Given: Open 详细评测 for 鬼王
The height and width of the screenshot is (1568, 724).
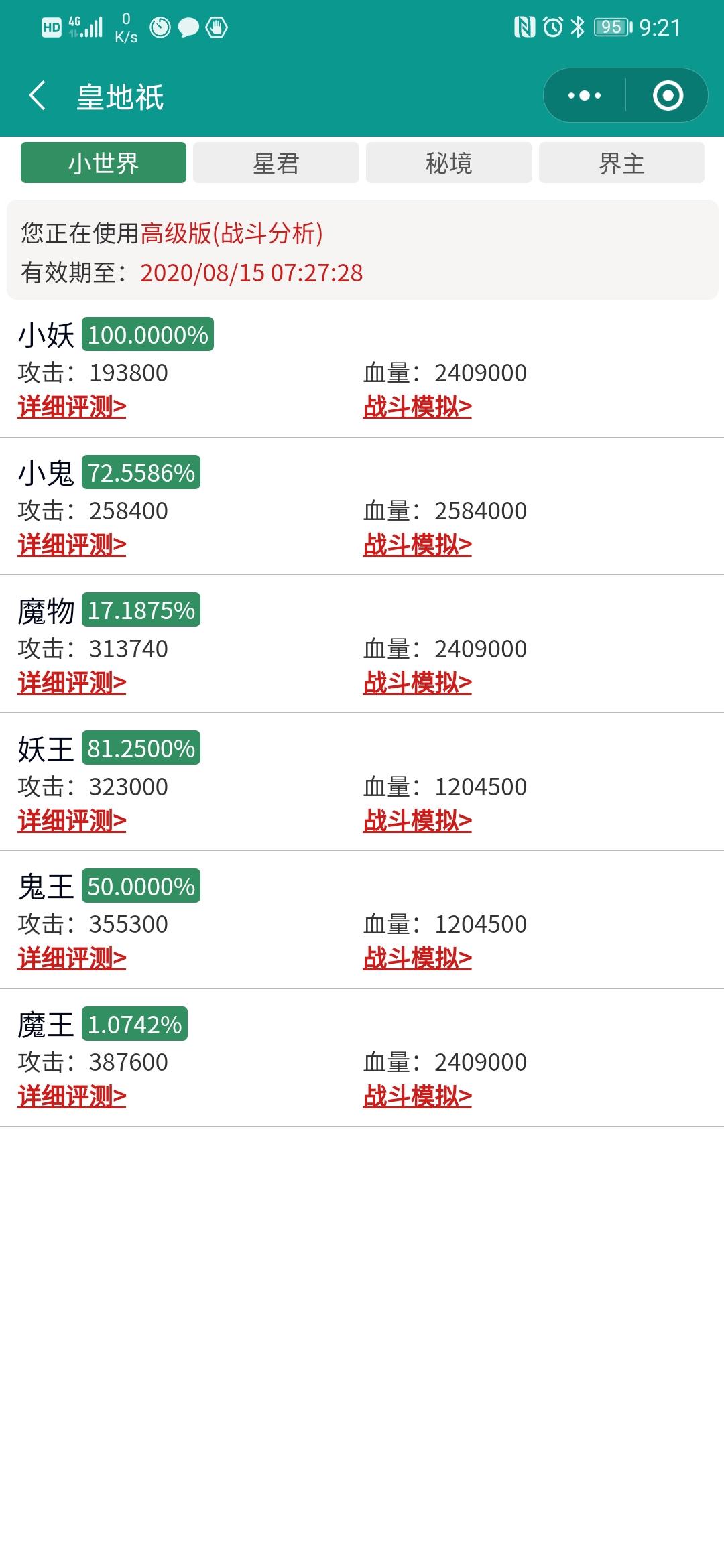Looking at the screenshot, I should [x=72, y=958].
